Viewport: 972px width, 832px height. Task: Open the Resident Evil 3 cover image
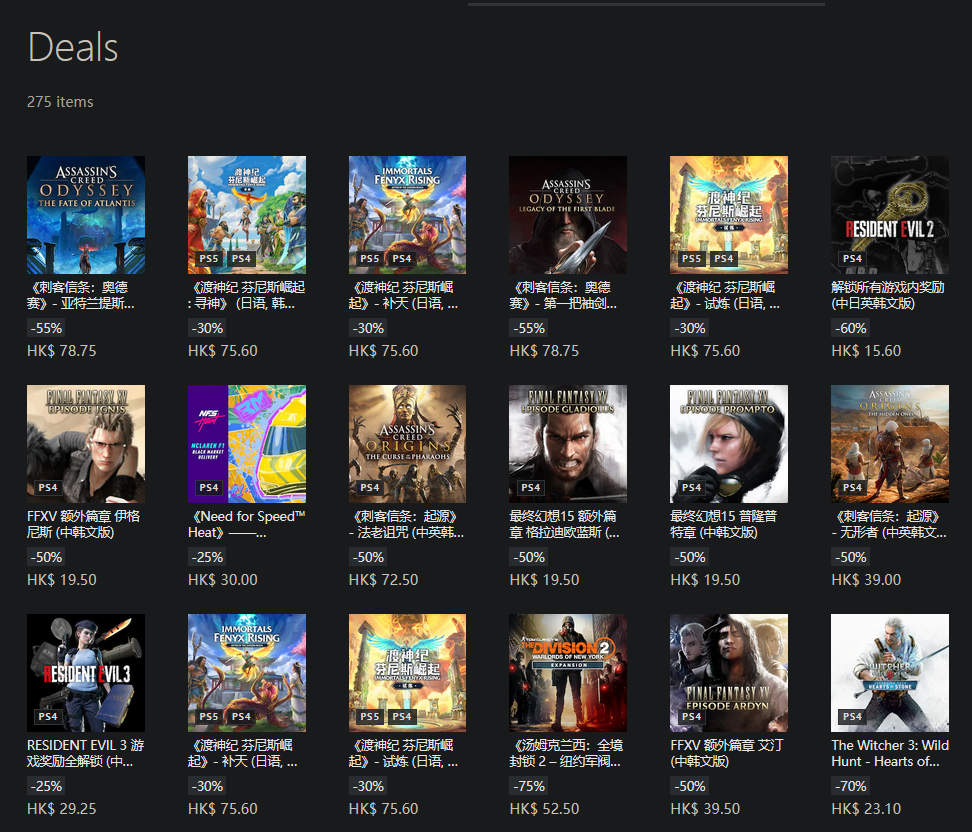(x=86, y=673)
